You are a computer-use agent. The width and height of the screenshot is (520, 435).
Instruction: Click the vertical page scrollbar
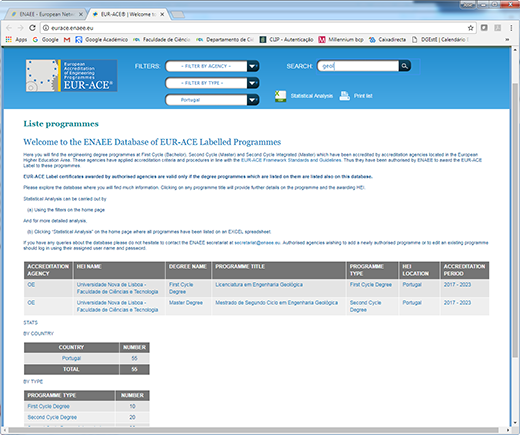(515, 220)
